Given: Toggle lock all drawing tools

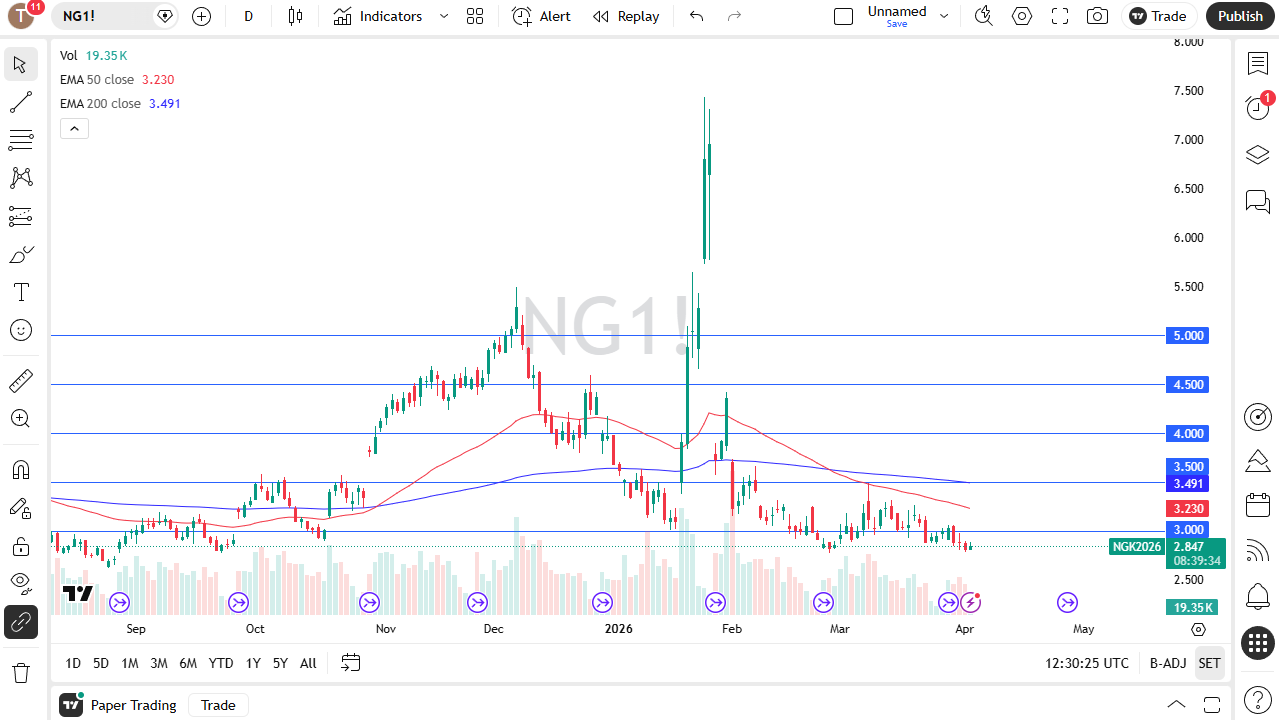Looking at the screenshot, I should (20, 546).
